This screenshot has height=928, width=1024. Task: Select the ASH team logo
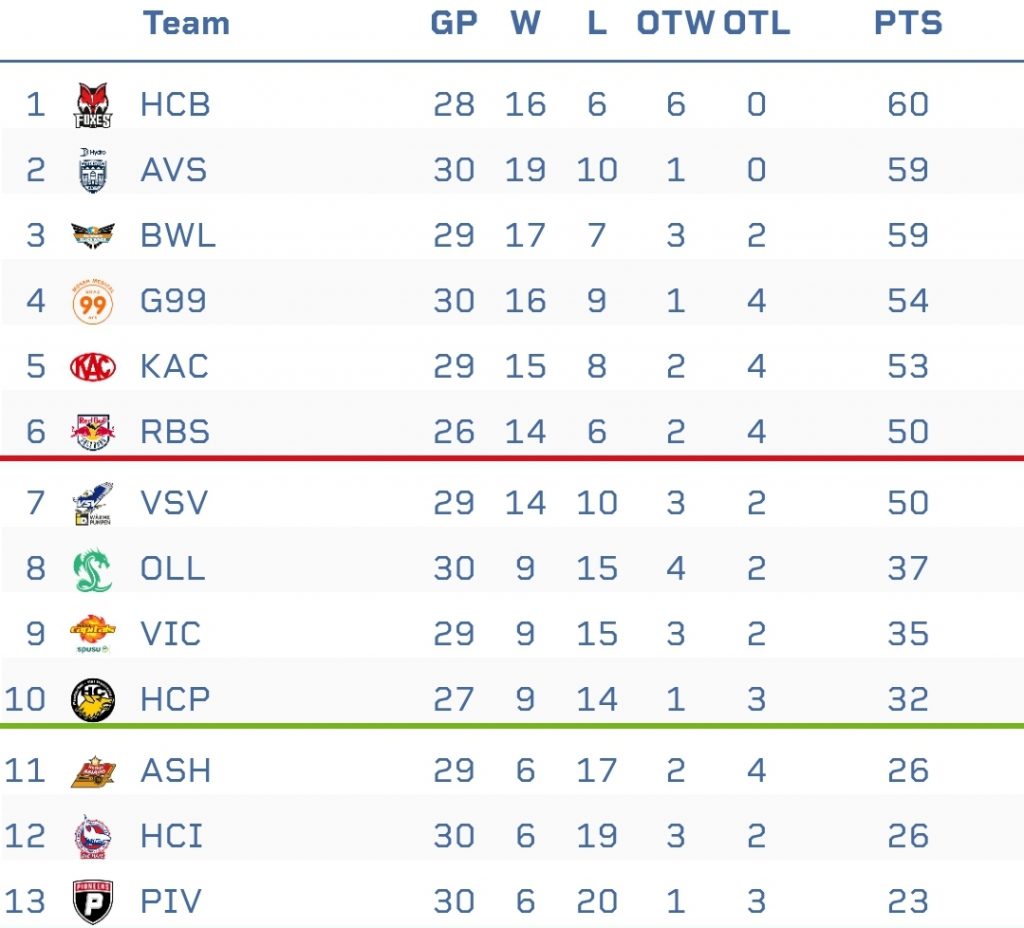pos(93,771)
